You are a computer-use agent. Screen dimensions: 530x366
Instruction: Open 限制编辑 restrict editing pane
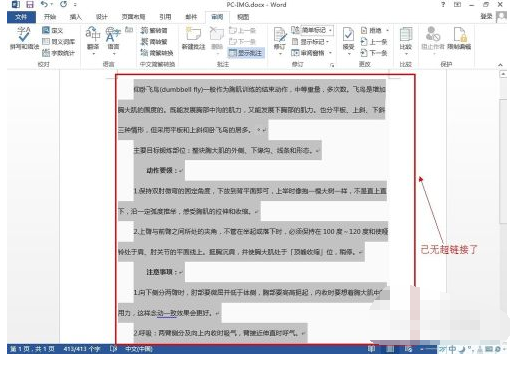pos(459,38)
